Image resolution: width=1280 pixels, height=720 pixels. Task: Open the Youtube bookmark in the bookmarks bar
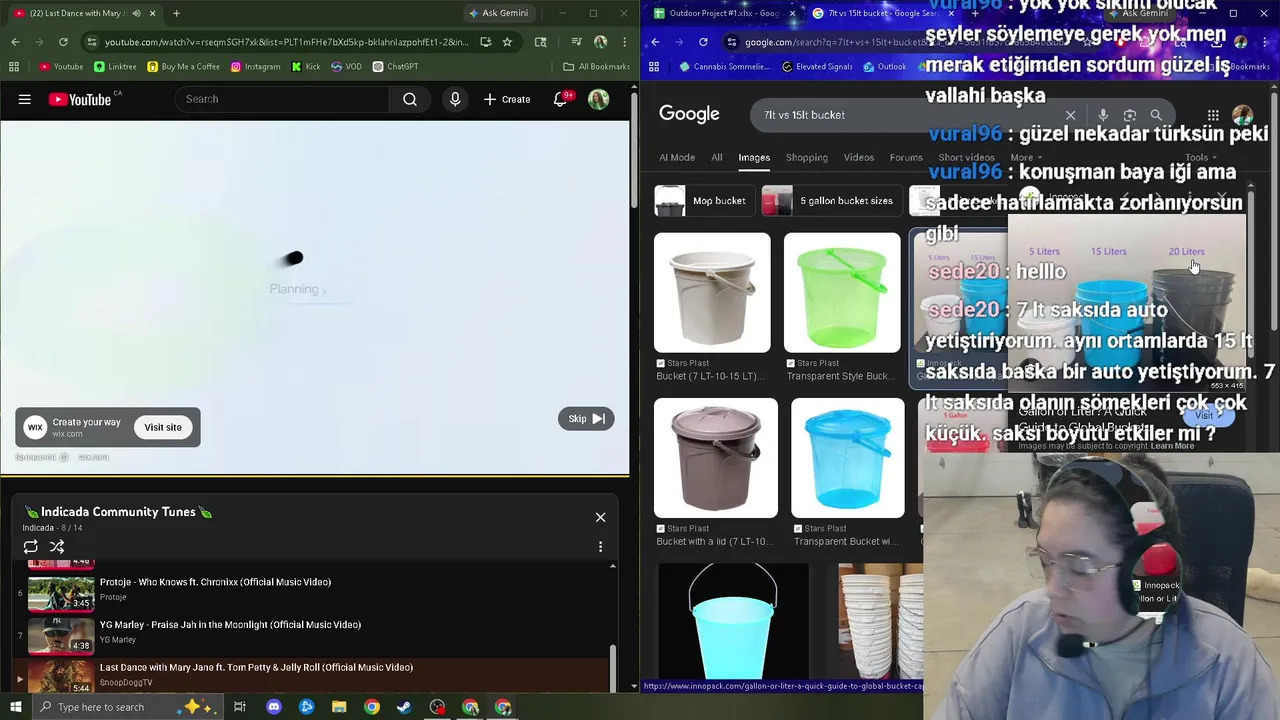click(x=61, y=67)
